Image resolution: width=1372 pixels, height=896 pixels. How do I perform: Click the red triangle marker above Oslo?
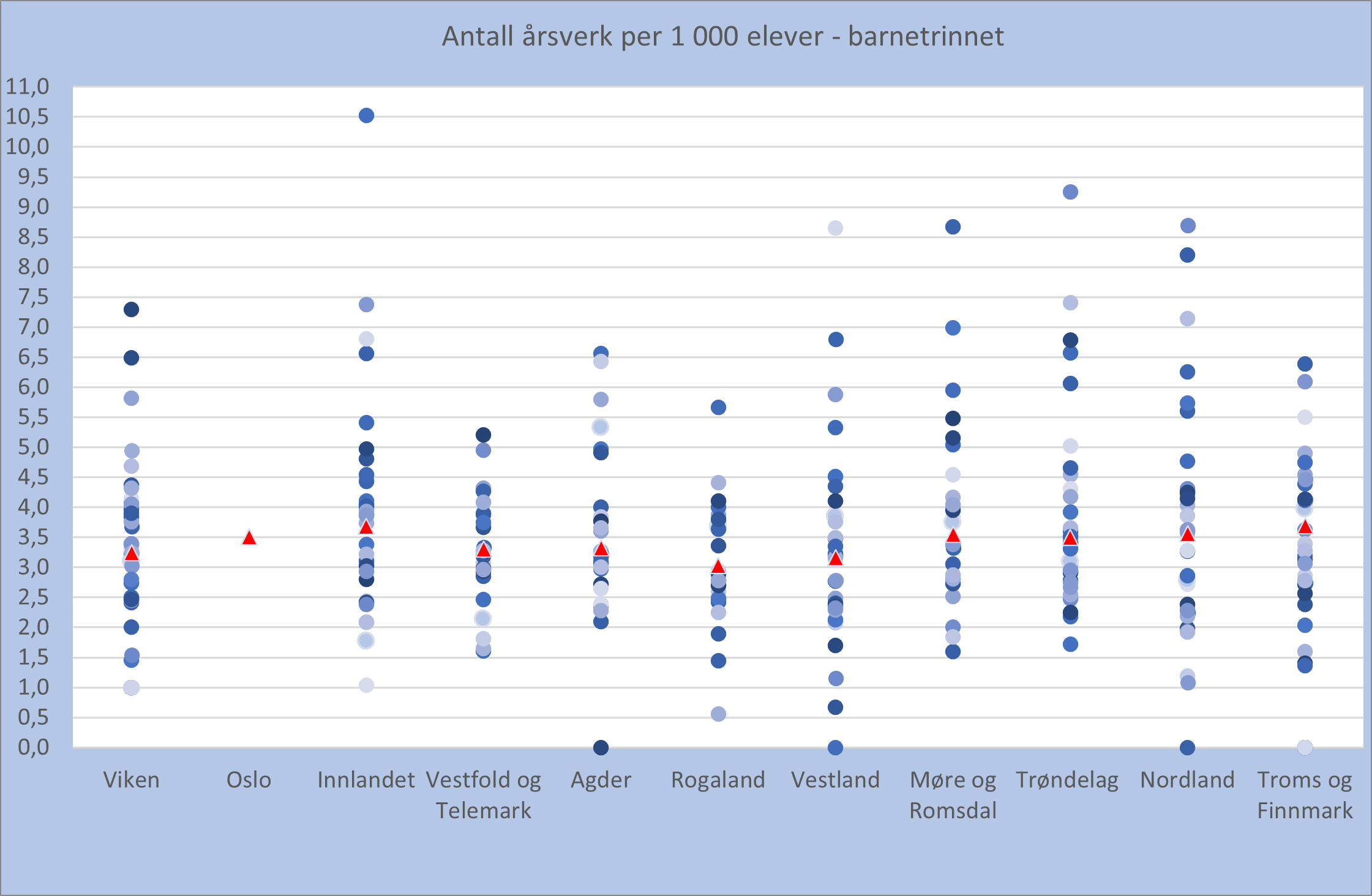tap(249, 538)
